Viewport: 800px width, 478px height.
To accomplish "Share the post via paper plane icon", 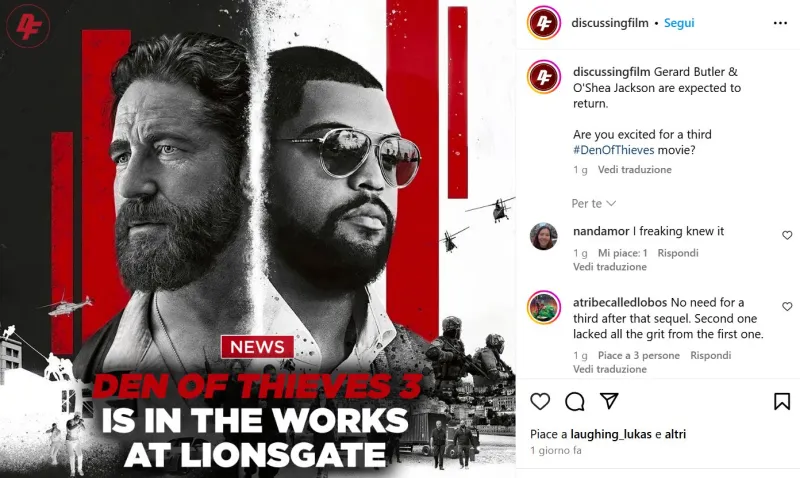I will (609, 401).
